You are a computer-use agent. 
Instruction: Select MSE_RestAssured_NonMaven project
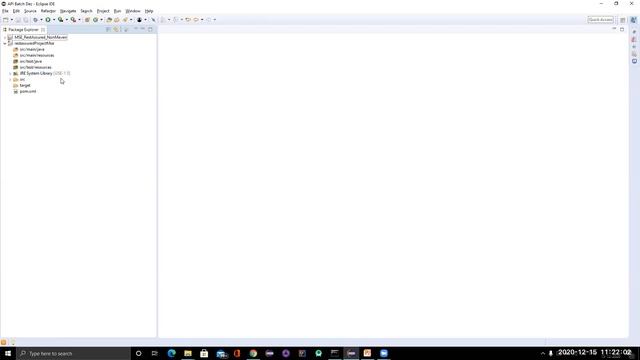coord(41,37)
